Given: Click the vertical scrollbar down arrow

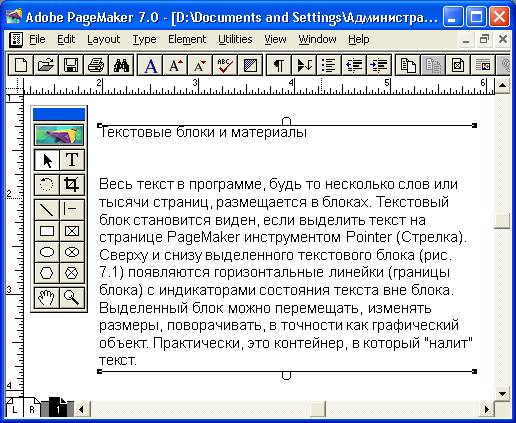Looking at the screenshot, I should click(x=503, y=394).
